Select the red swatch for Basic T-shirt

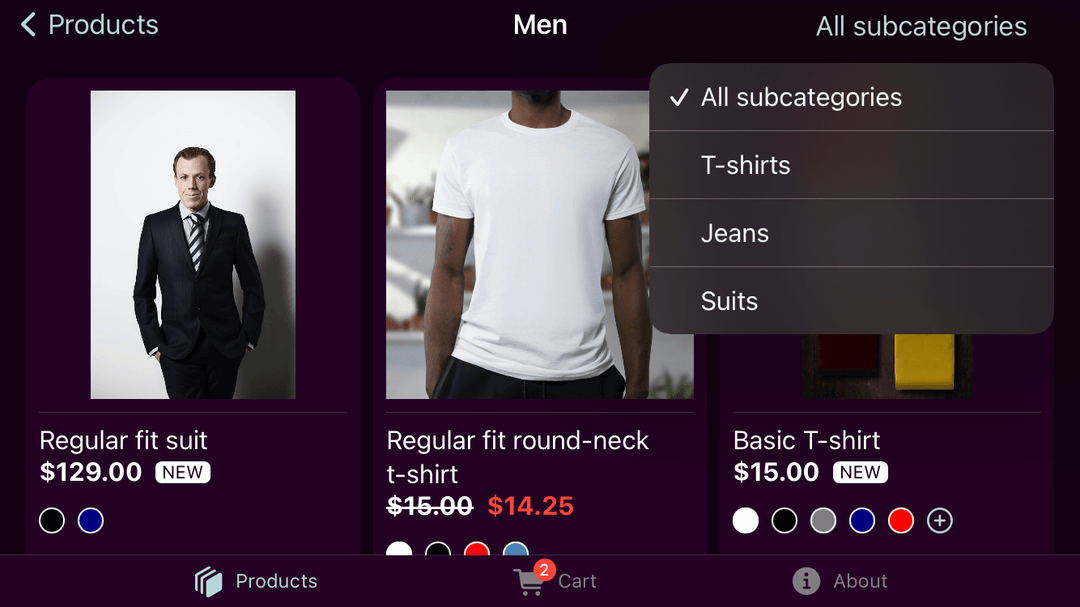pos(900,520)
